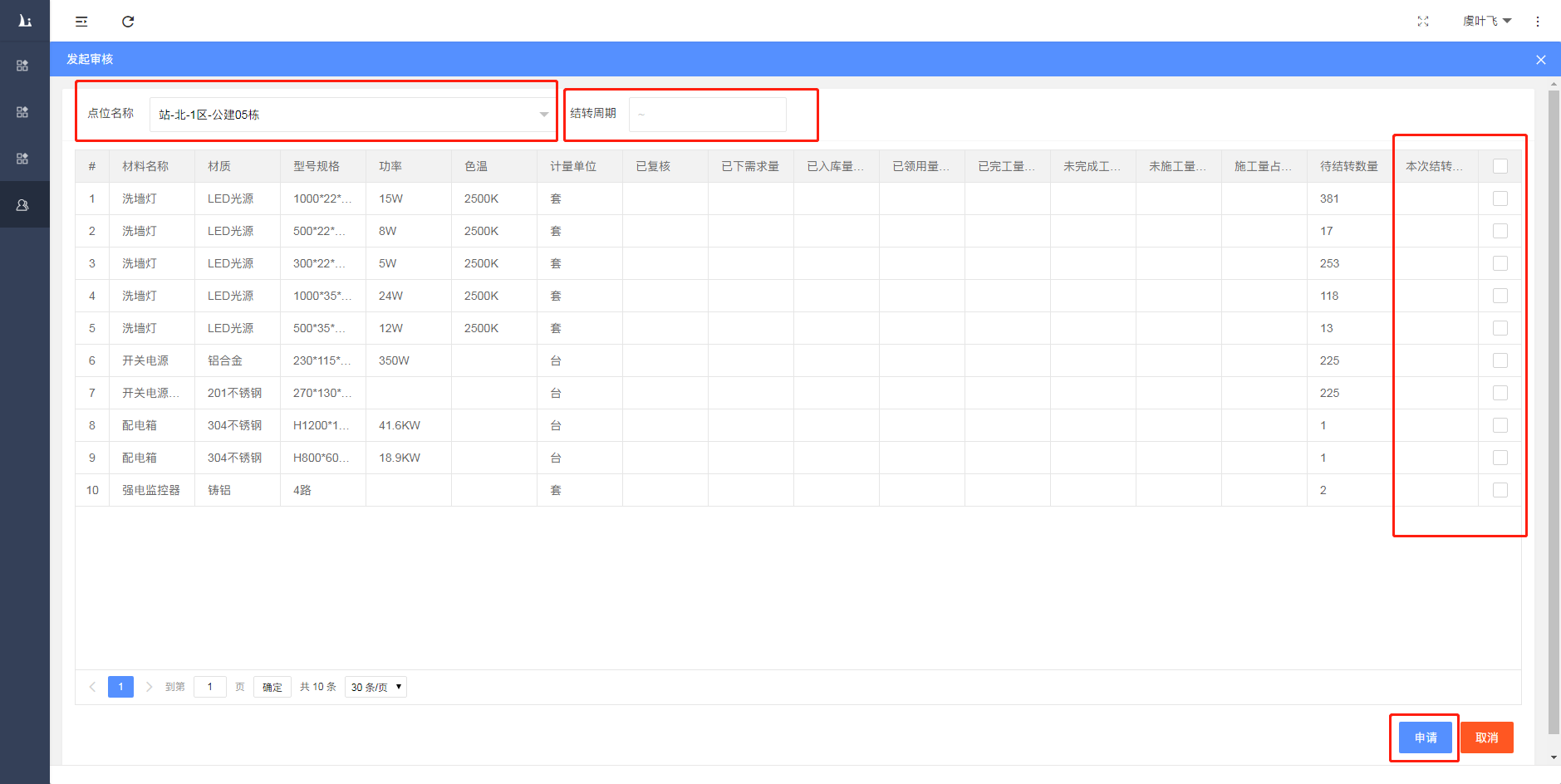Check the checkbox for row 6 (350W)
1561x784 pixels.
[1500, 360]
